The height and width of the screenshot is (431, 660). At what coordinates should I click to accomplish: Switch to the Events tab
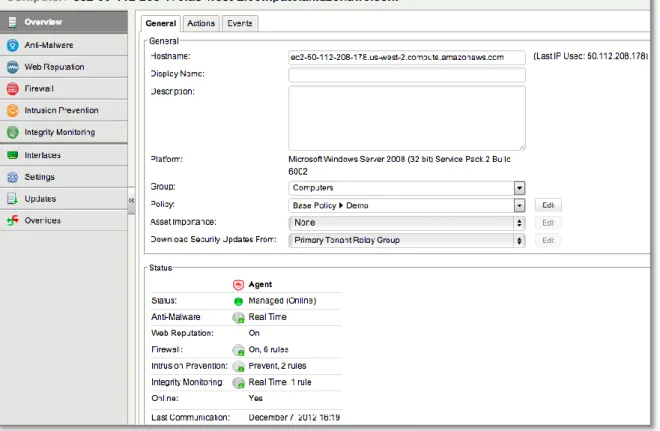tap(240, 24)
